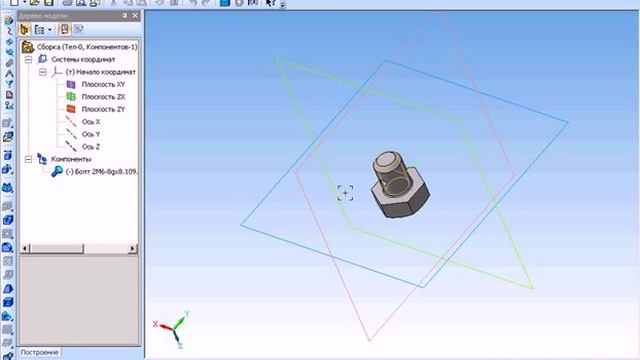
Task: Click the Print icon in top toolbar
Action: click(x=67, y=3)
